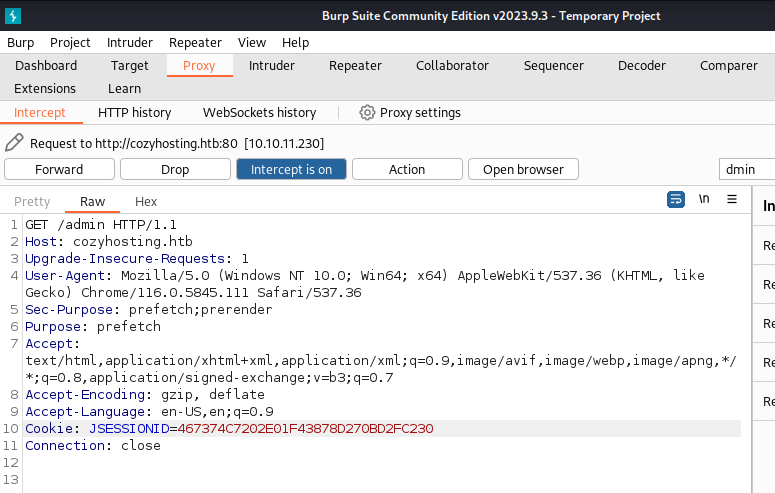Switch to the Target tab
Viewport: 775px width, 493px height.
[129, 66]
